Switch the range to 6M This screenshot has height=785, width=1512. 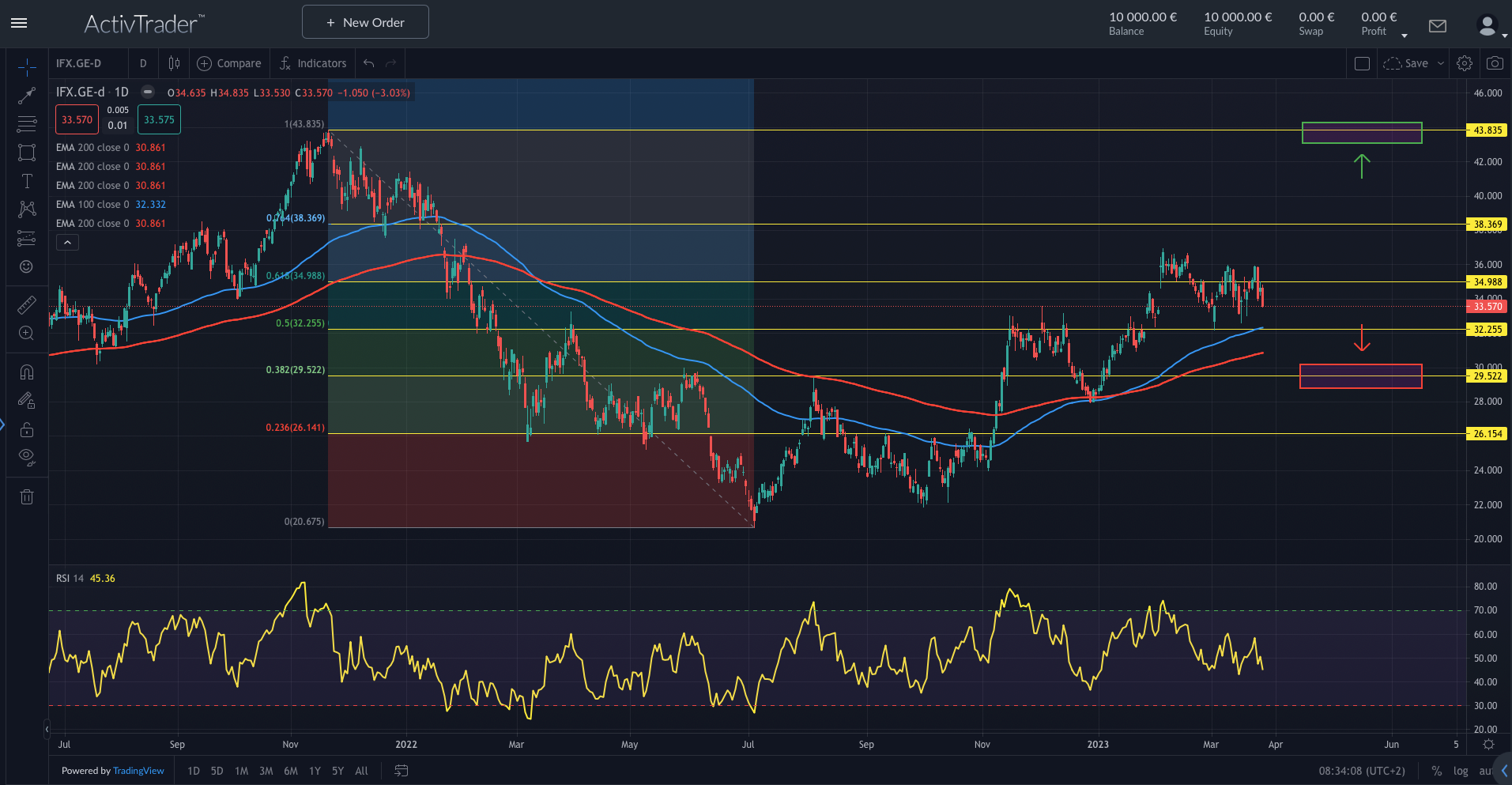[x=291, y=771]
